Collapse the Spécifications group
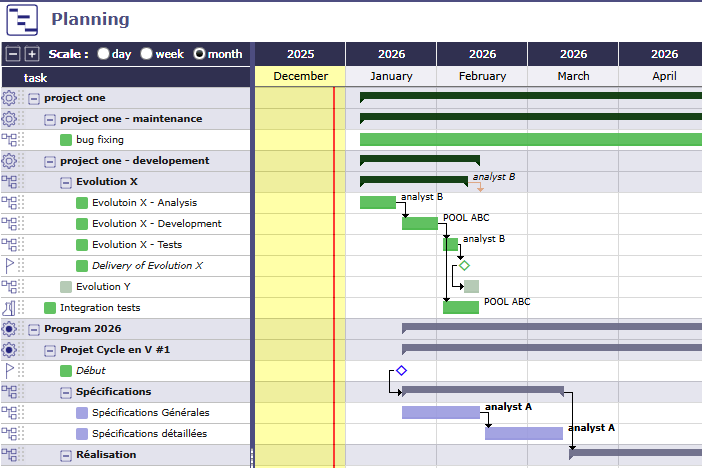Image resolution: width=702 pixels, height=468 pixels. pos(66,392)
